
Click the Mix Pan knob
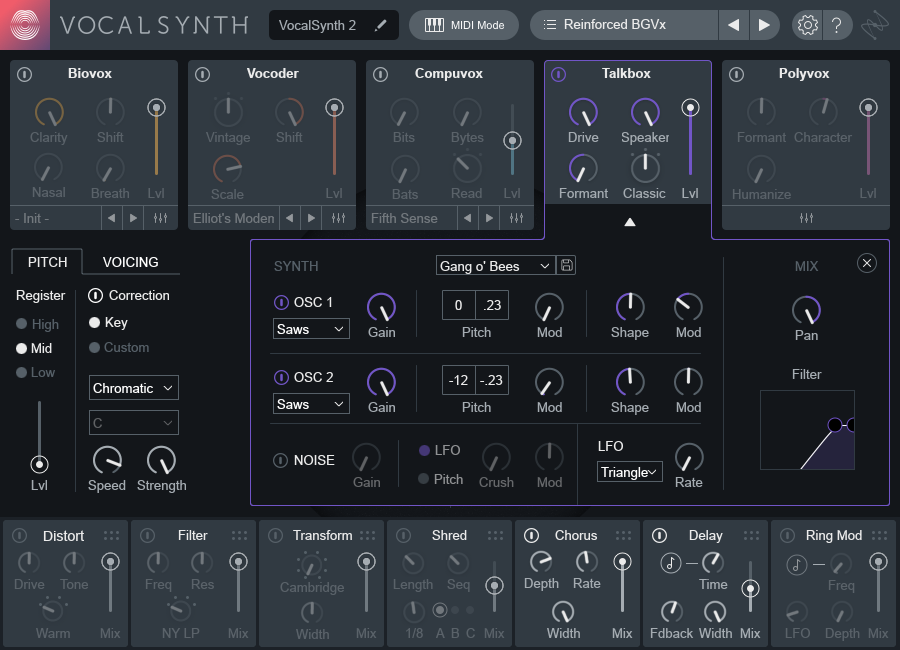tap(806, 310)
